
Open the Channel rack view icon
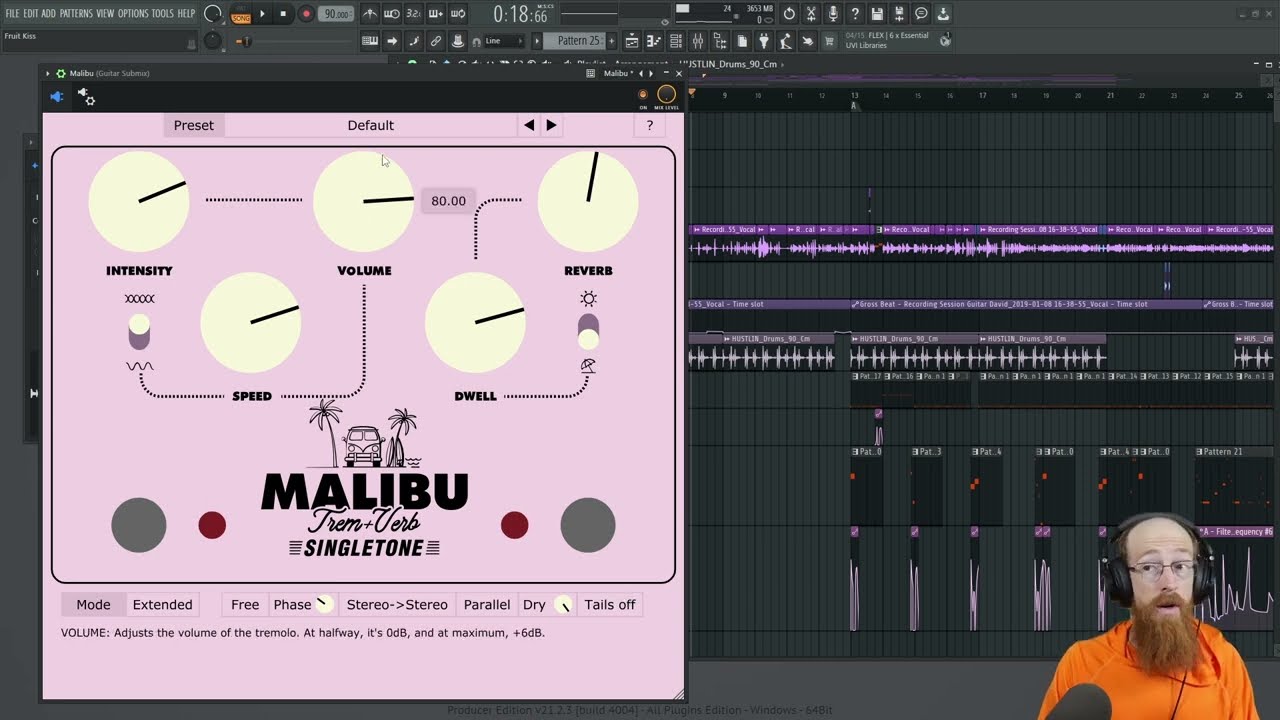676,41
